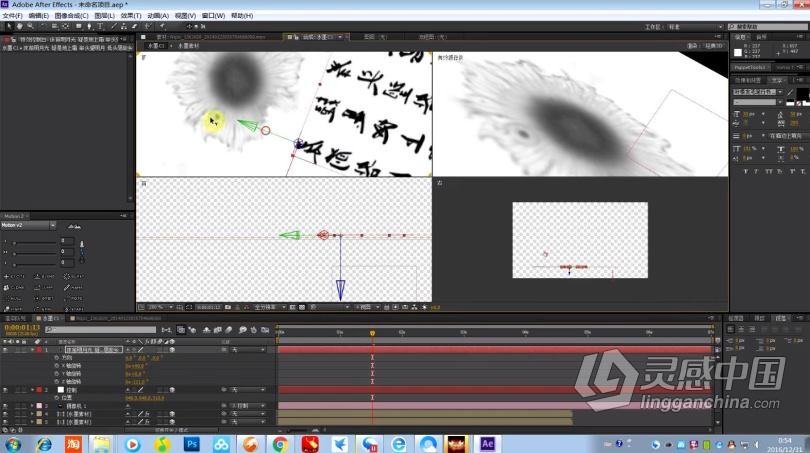The height and width of the screenshot is (453, 810).
Task: Select the Eraser tool
Action: 134,26
